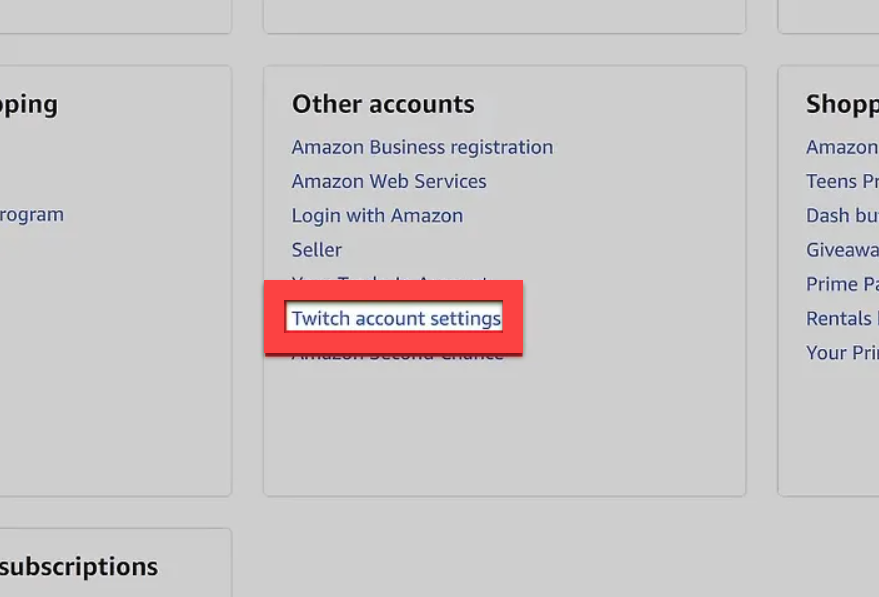Click the Other accounts card background
The width and height of the screenshot is (879, 597).
click(504, 430)
